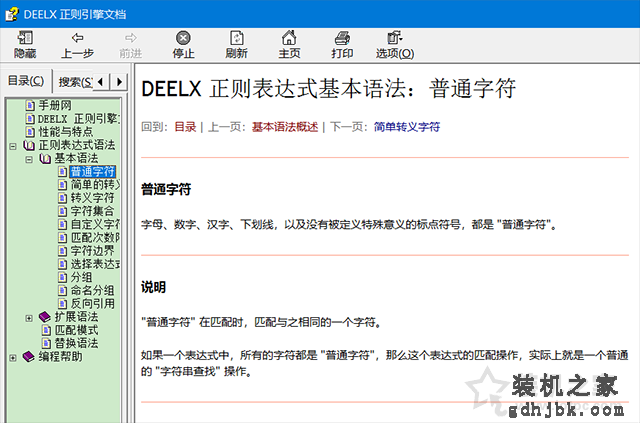This screenshot has width=640, height=423.
Task: Open the 字符集合 topic
Action: [93, 211]
